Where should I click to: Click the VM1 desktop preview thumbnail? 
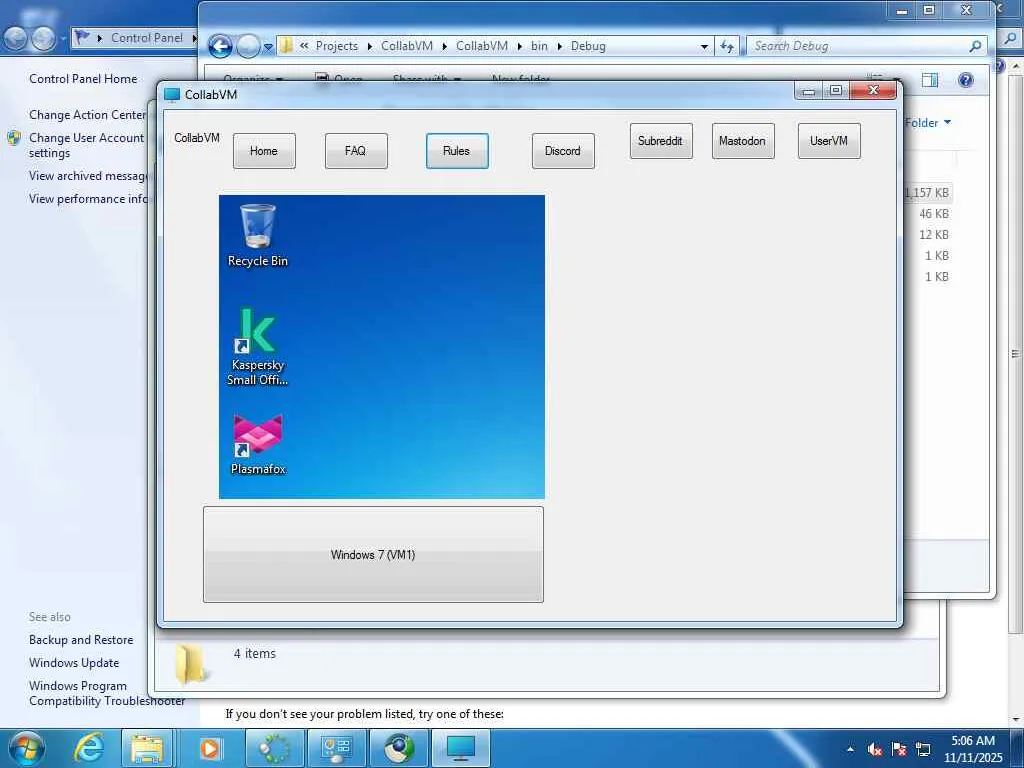[x=381, y=347]
